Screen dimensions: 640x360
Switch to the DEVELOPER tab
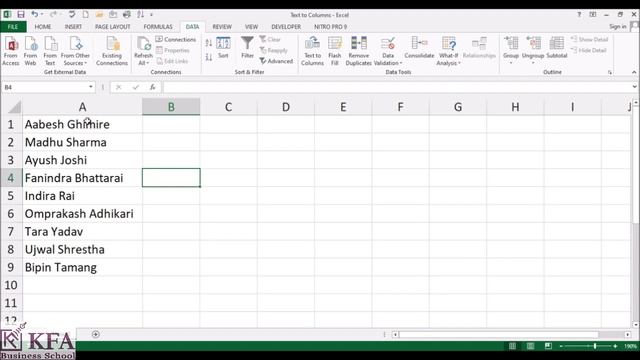(286, 27)
